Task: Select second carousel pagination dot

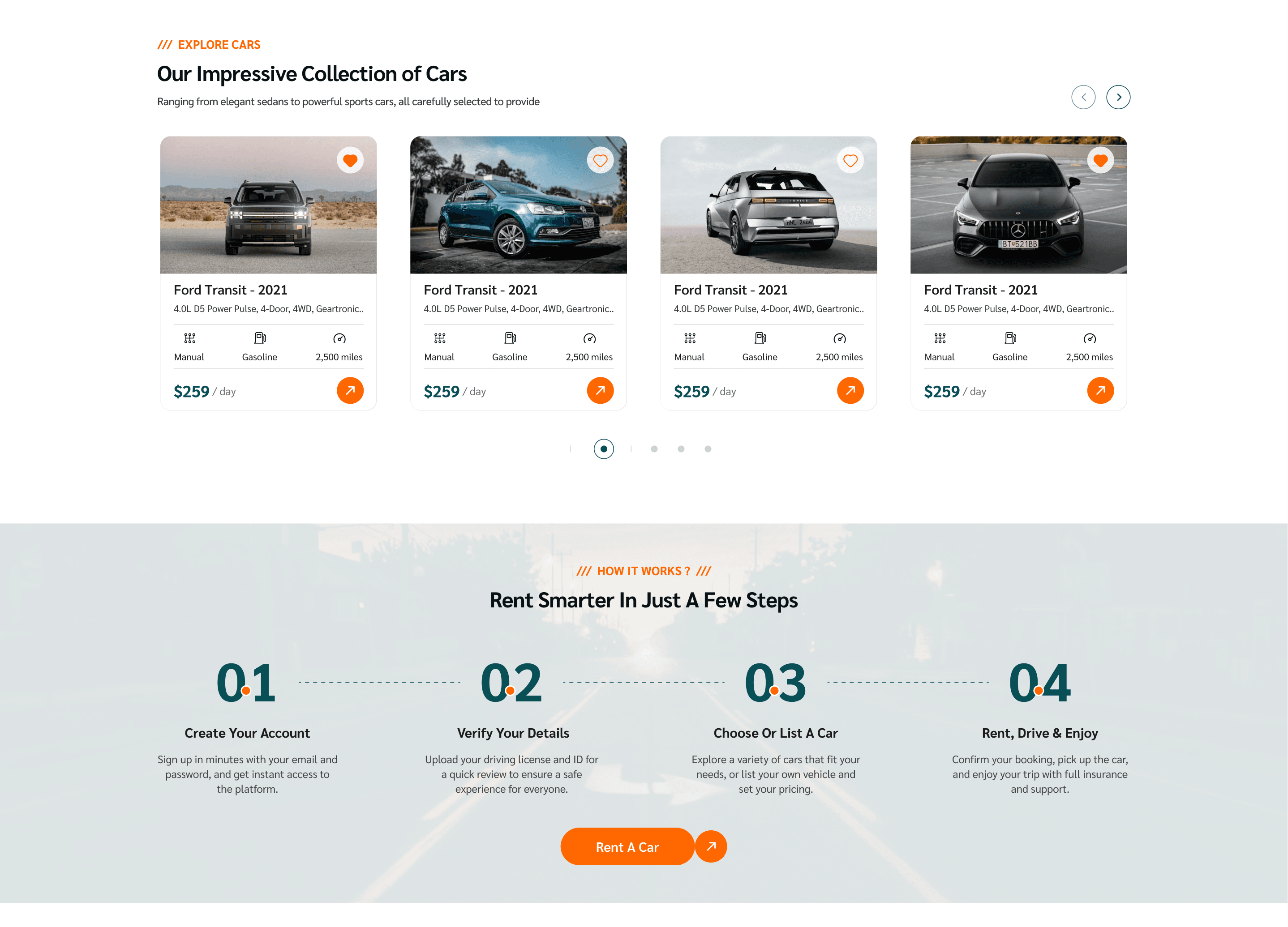Action: click(x=654, y=449)
